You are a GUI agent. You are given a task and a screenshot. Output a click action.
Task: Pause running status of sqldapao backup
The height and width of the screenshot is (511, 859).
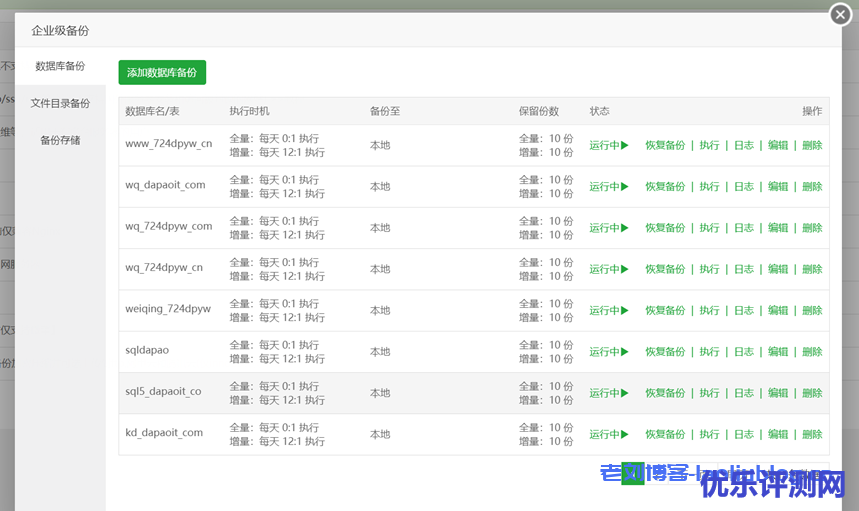tap(608, 352)
